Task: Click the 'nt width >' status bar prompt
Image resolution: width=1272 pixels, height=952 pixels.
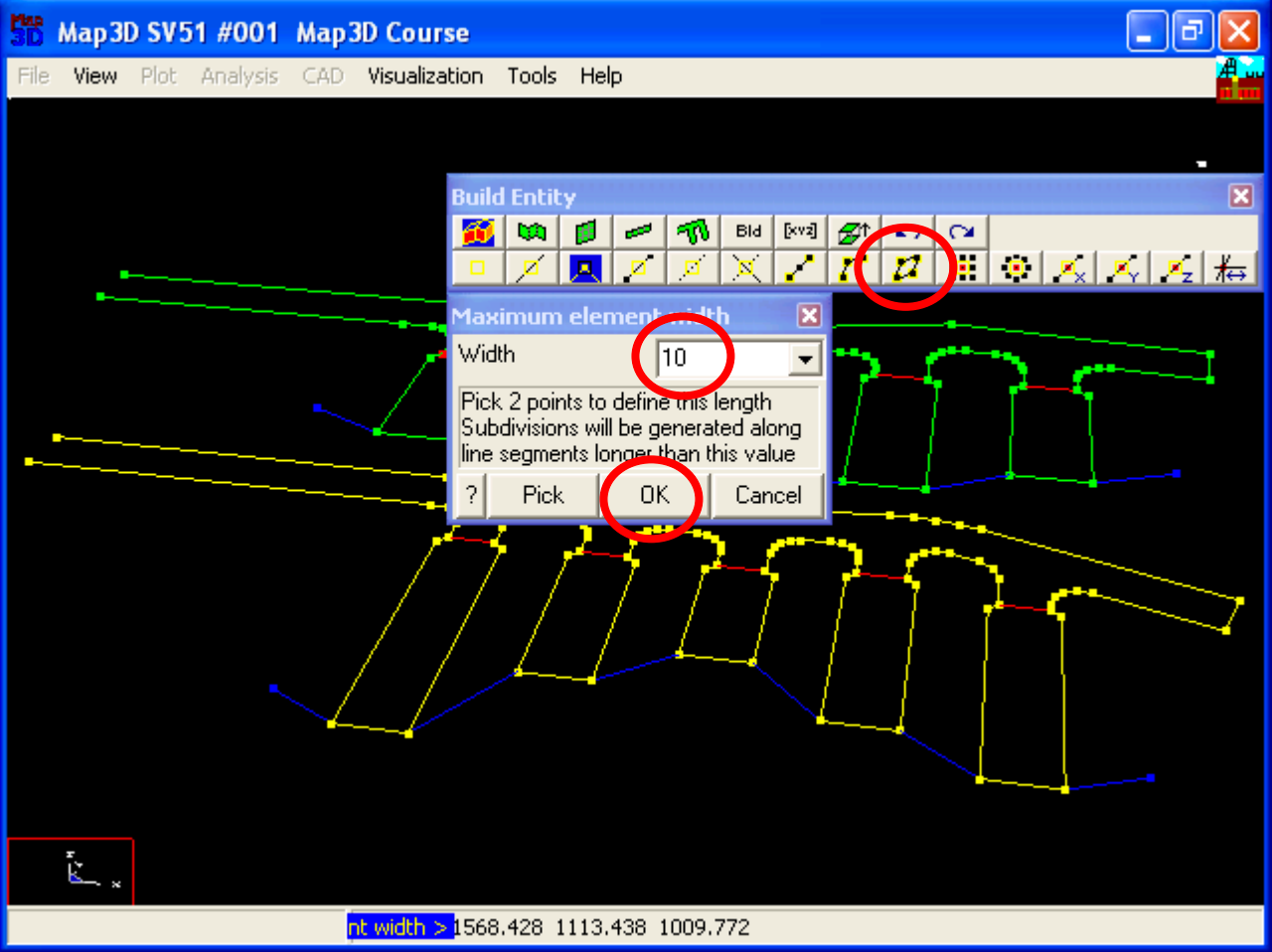Action: 400,927
